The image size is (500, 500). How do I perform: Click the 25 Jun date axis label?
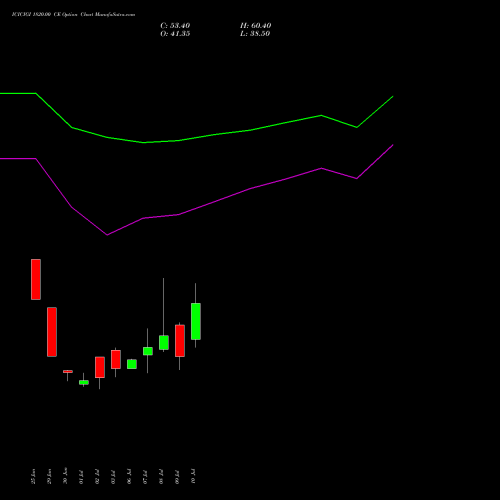(33, 476)
